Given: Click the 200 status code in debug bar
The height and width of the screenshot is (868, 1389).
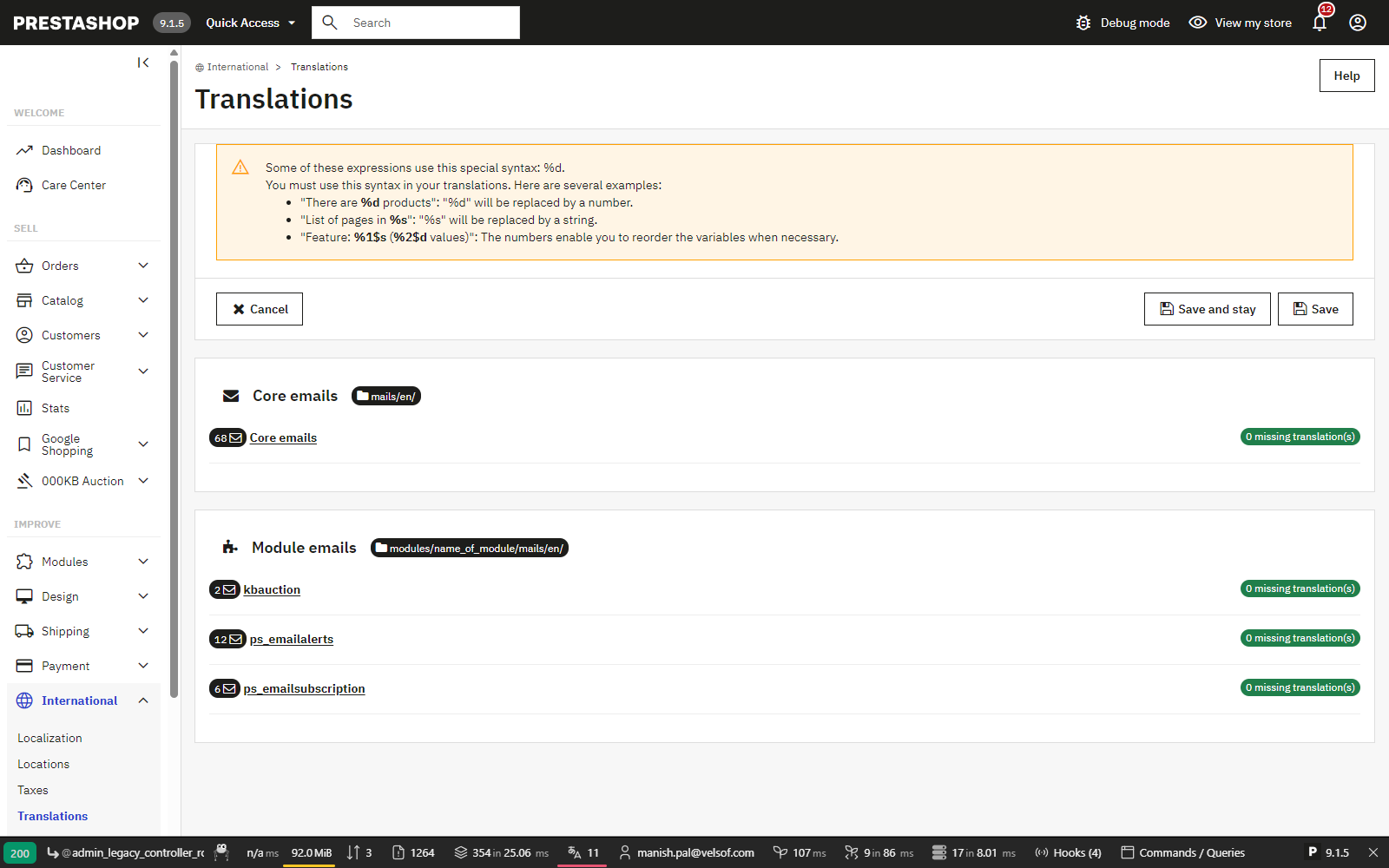Looking at the screenshot, I should (x=20, y=853).
